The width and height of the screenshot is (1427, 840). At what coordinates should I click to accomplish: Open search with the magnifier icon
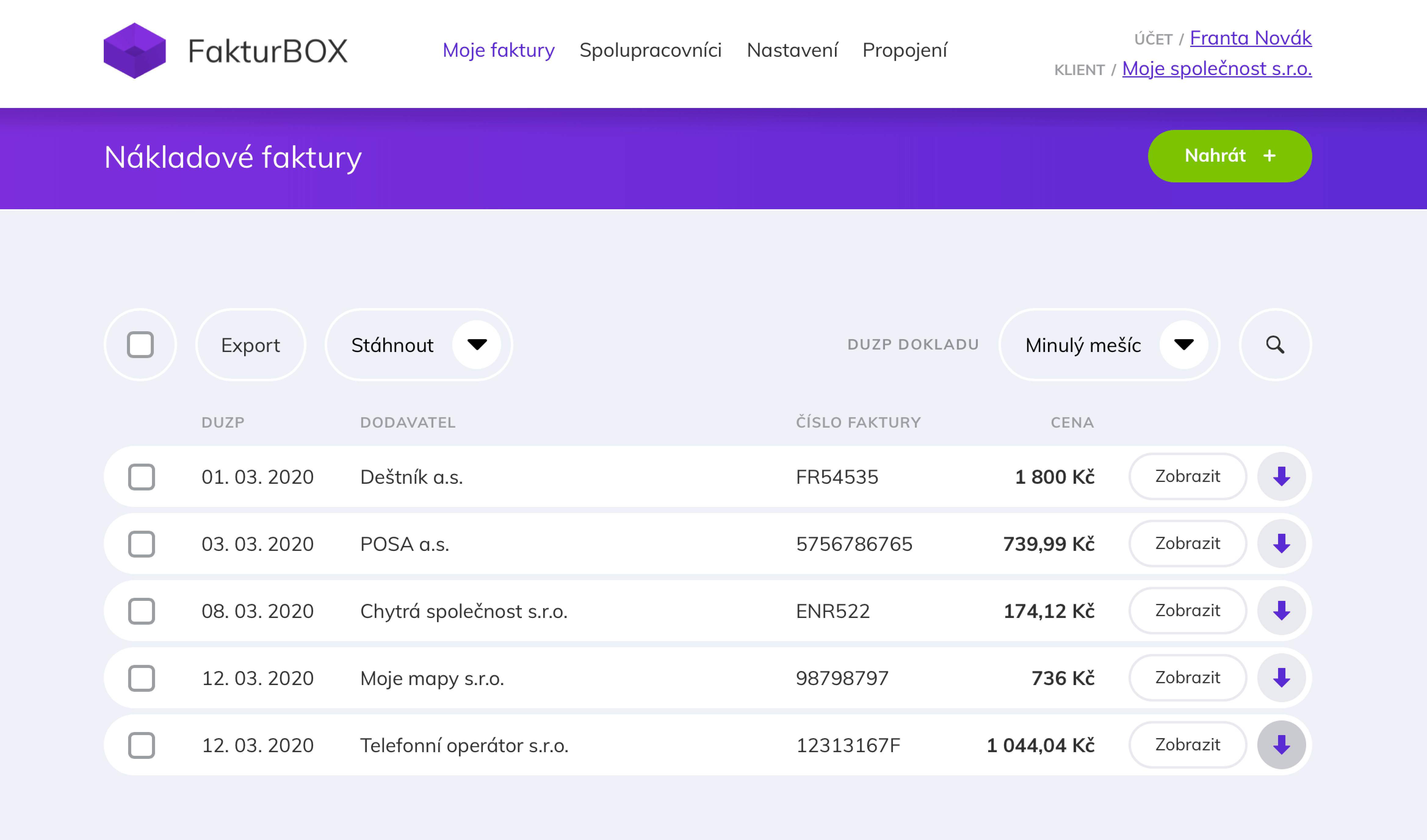1275,345
